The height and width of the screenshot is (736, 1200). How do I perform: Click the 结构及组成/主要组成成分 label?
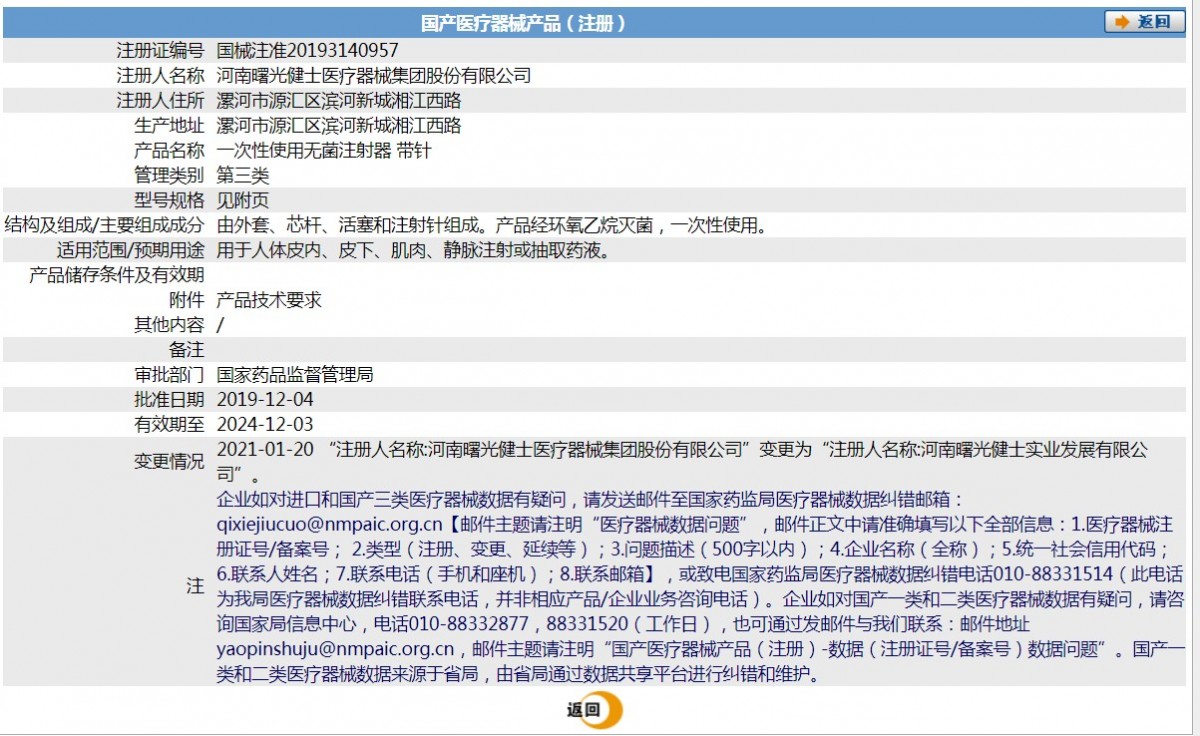(x=105, y=225)
